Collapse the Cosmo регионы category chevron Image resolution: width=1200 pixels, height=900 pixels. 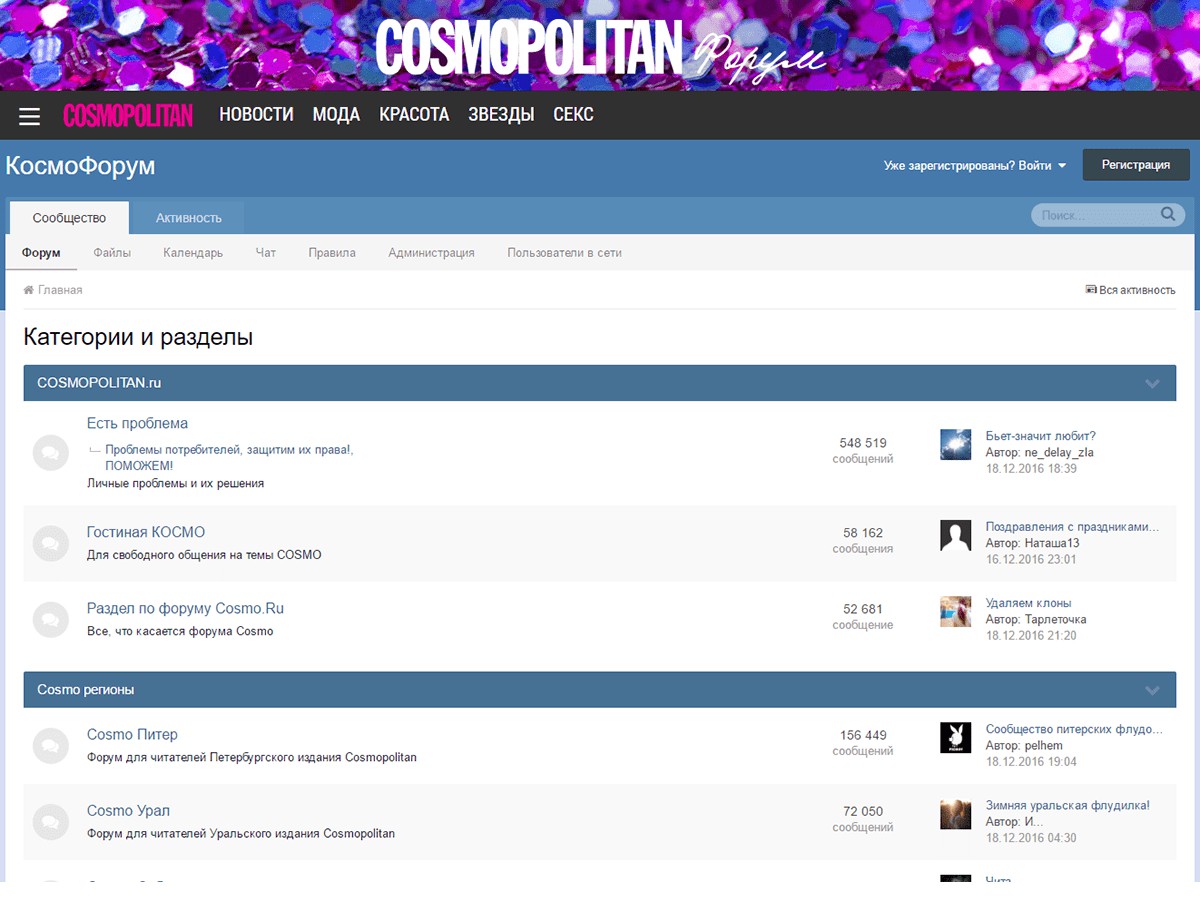pyautogui.click(x=1152, y=690)
